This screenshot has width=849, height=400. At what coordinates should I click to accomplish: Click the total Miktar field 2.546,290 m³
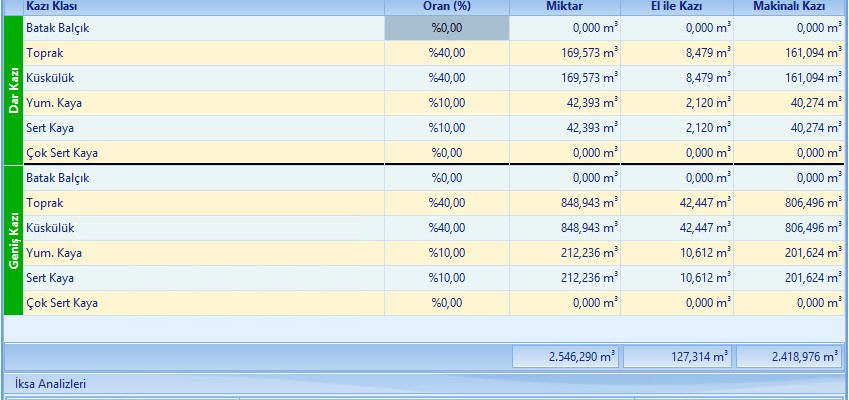(566, 356)
